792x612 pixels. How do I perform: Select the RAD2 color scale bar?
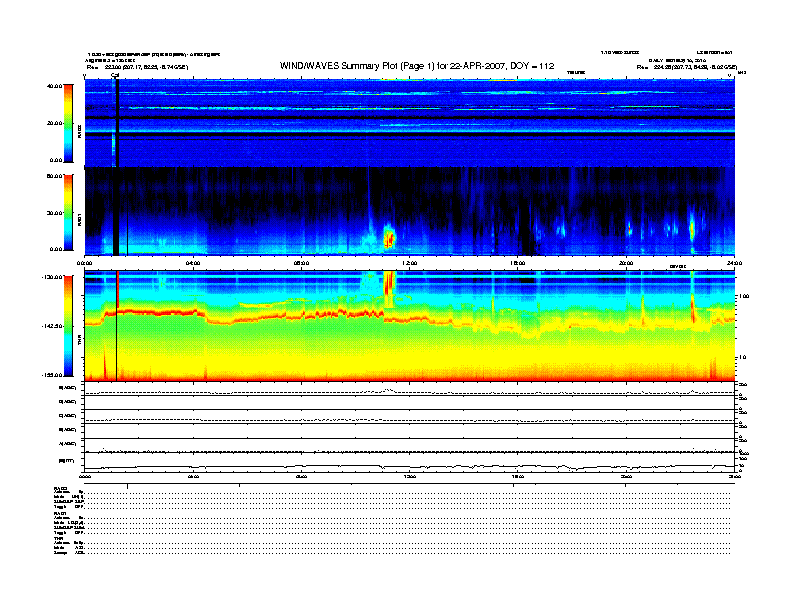coord(68,123)
